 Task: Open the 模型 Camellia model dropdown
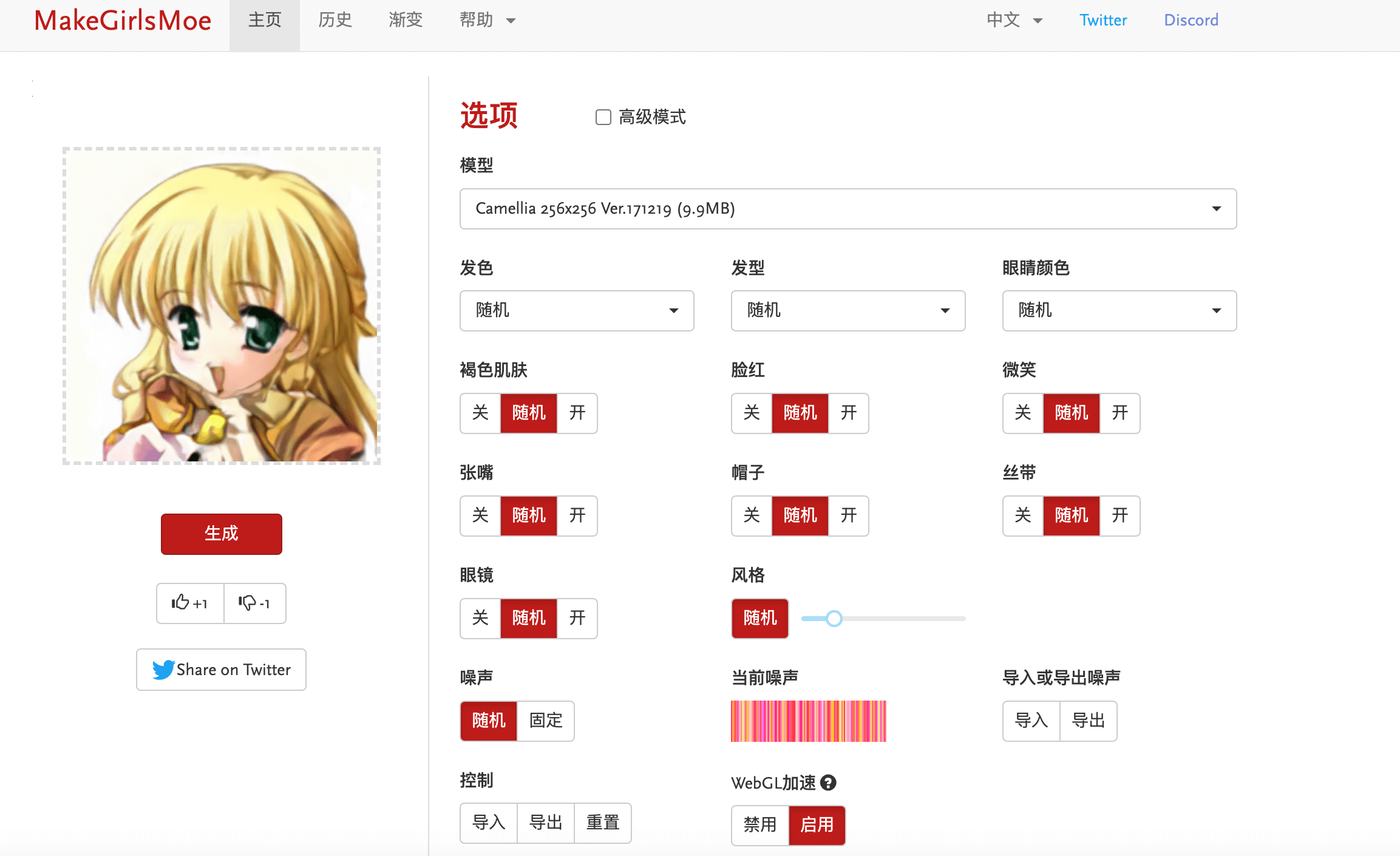click(x=848, y=209)
